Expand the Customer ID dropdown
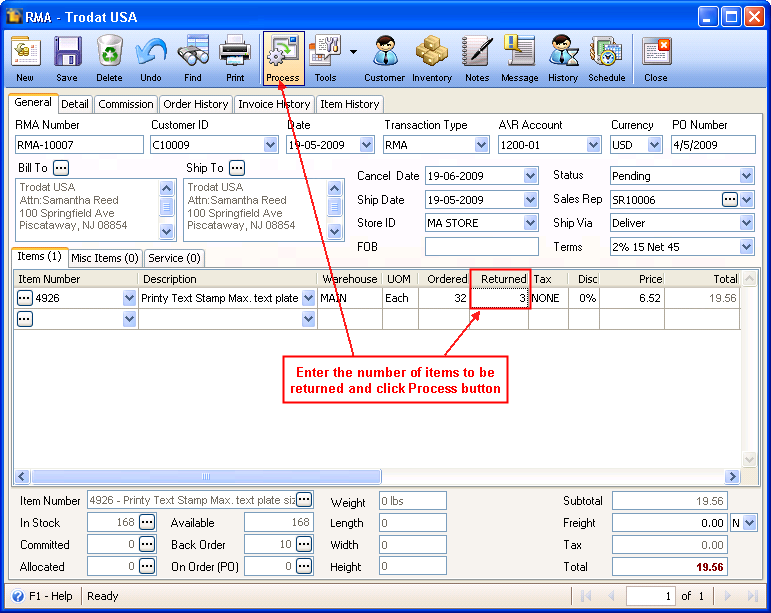Viewport: 771px width, 613px height. (270, 145)
